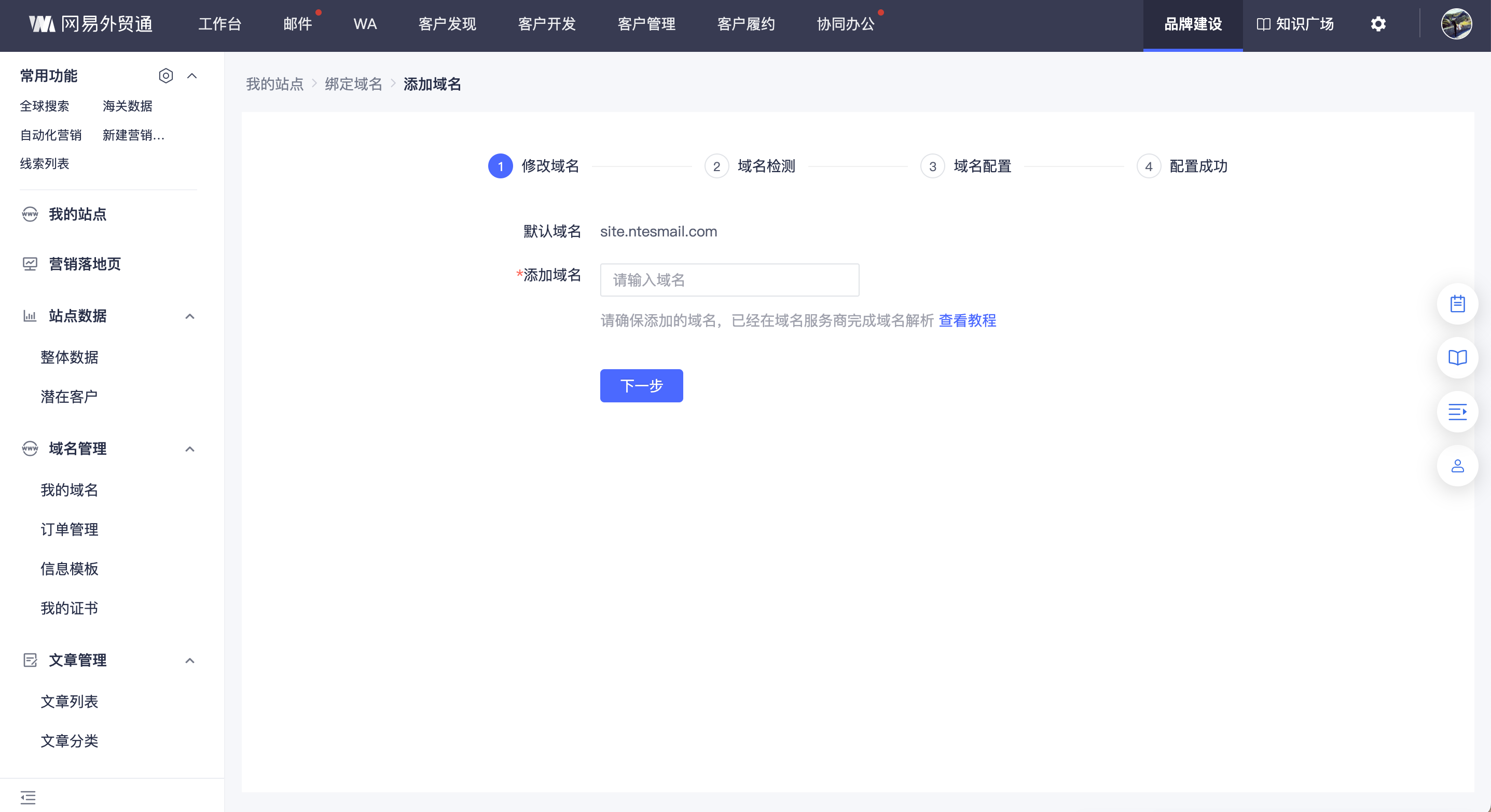Click the 网易外贸通 logo
1491x812 pixels.
coord(91,24)
